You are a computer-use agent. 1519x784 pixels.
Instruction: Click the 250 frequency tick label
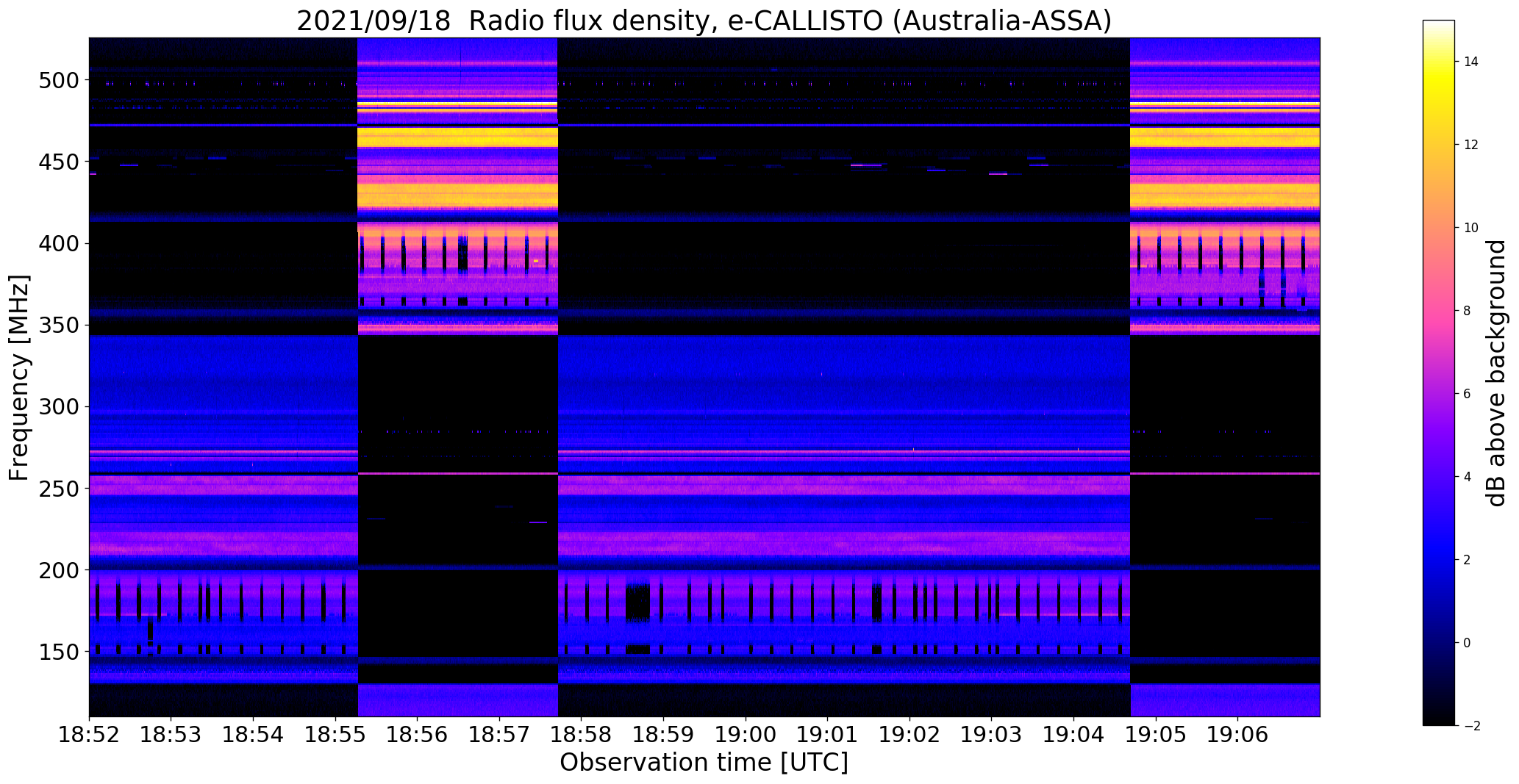pyautogui.click(x=57, y=489)
